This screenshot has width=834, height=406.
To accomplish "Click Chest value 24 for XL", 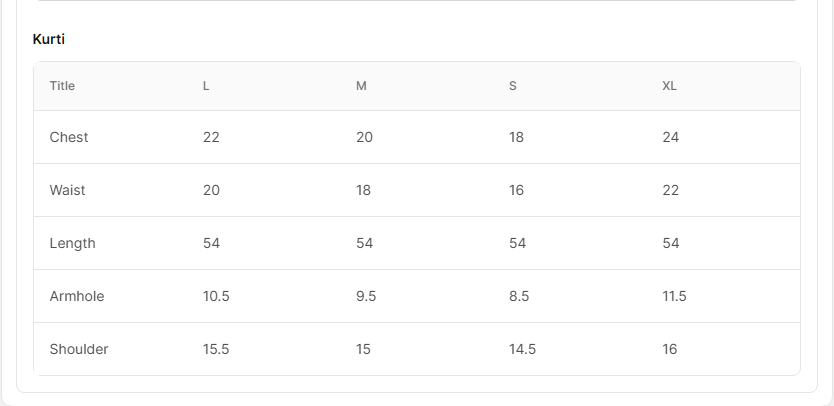I will point(670,137).
